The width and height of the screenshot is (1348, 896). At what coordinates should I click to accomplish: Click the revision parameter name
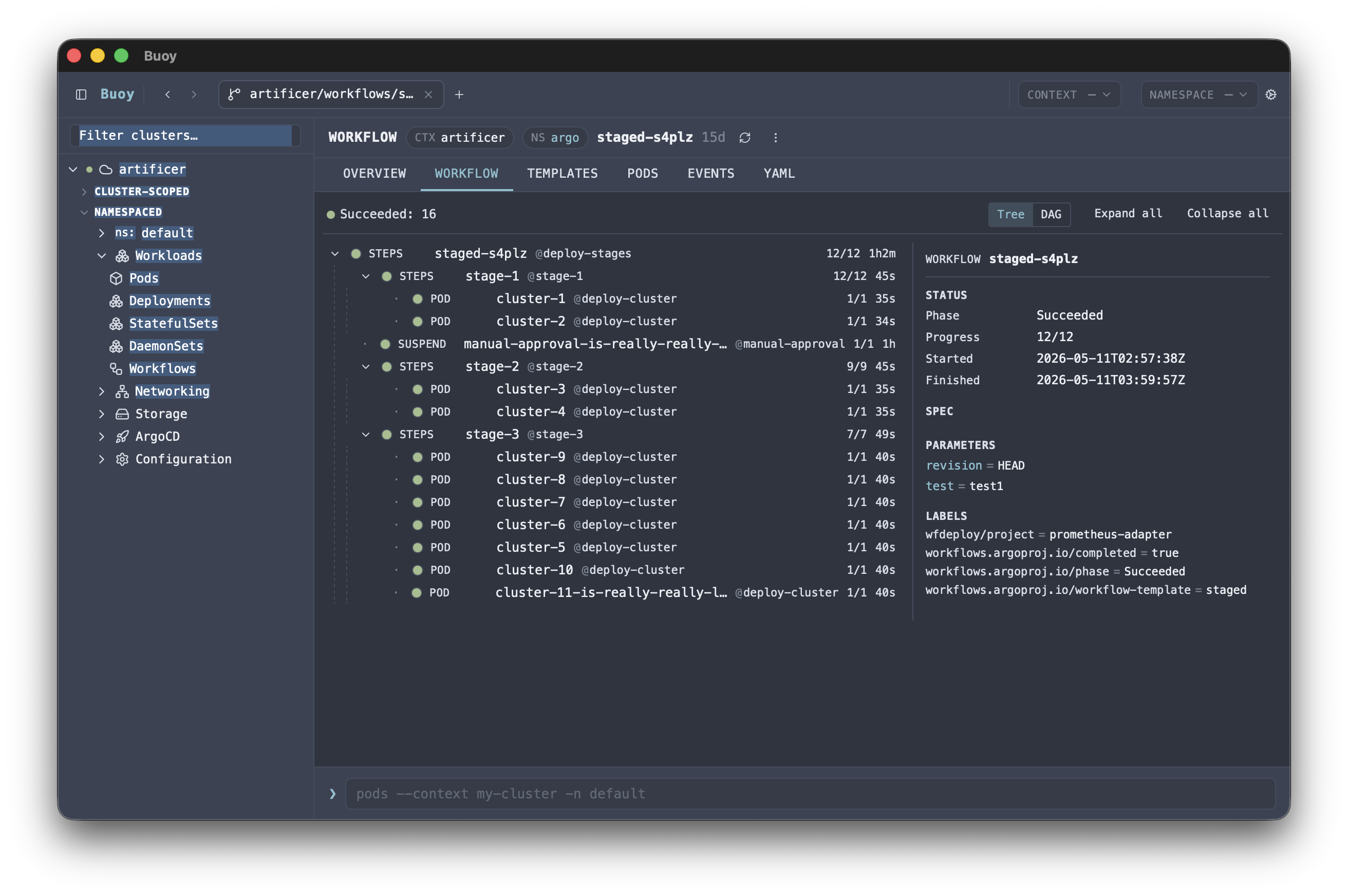pos(953,465)
